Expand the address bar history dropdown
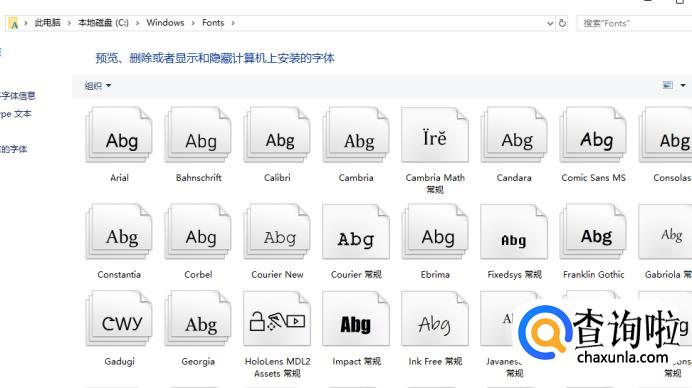 pos(550,23)
